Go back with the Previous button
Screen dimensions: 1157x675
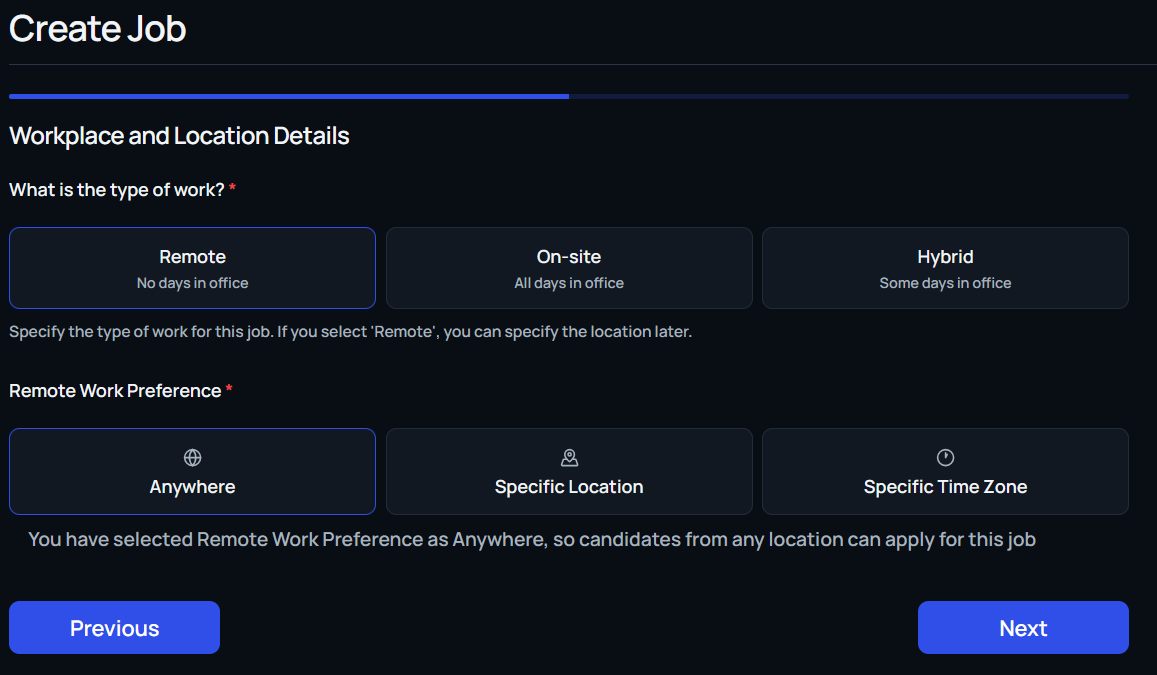point(114,628)
